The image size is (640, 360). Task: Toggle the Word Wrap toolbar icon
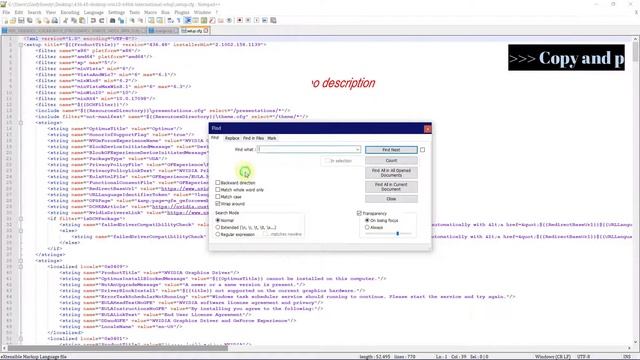tap(170, 20)
